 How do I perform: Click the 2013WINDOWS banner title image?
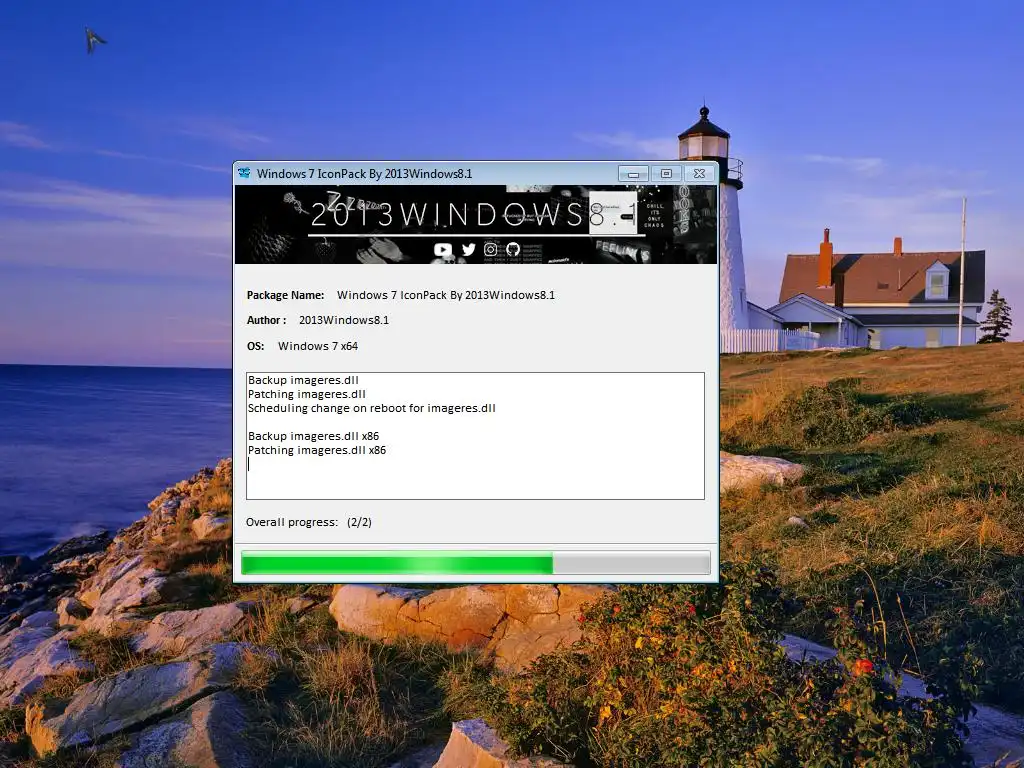click(x=475, y=225)
